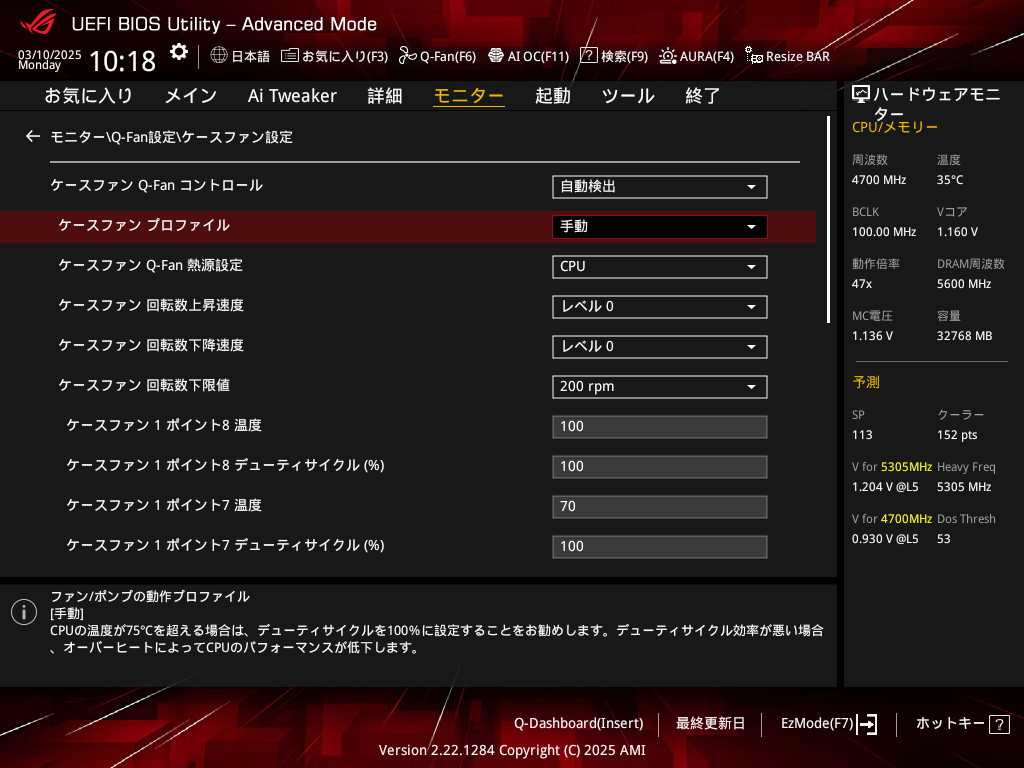The height and width of the screenshot is (768, 1024).
Task: Switch to 終了 tab
Action: click(703, 96)
